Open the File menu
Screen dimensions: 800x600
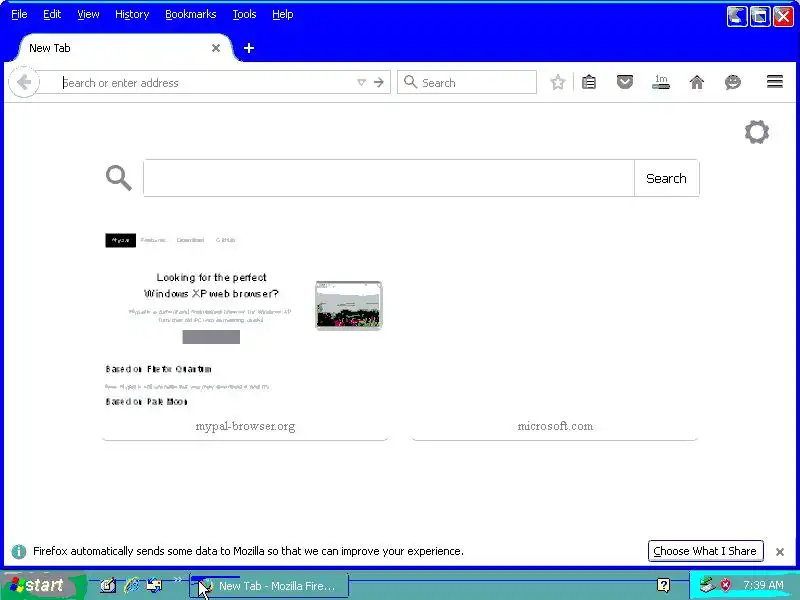pyautogui.click(x=19, y=14)
